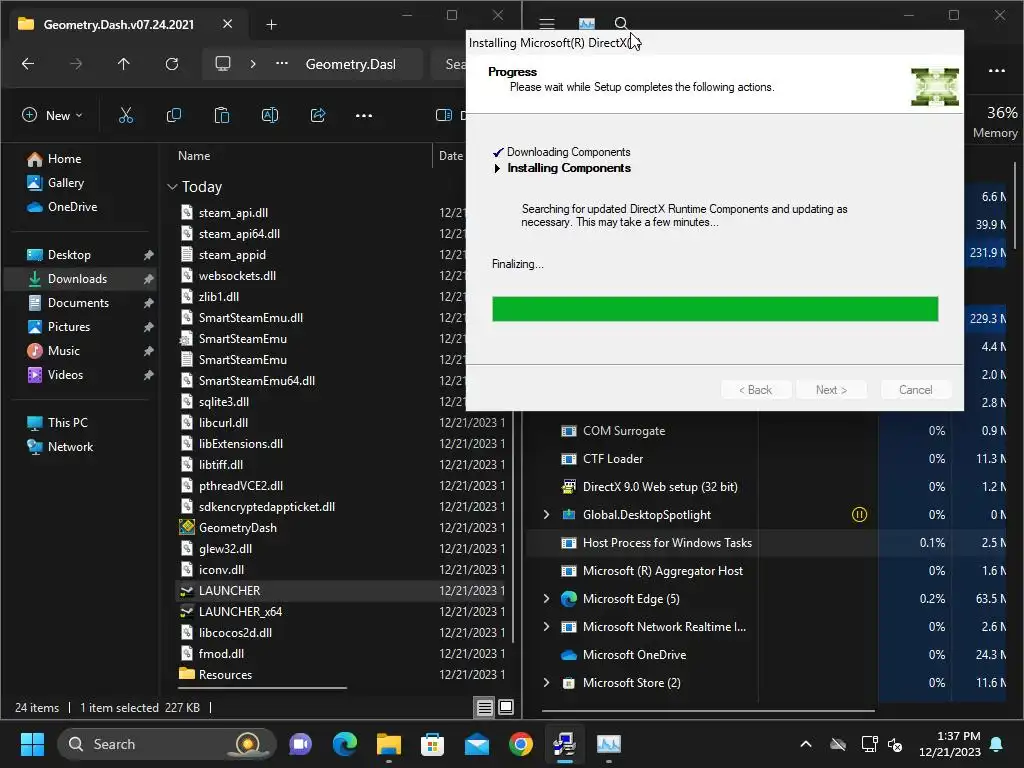Sort files by the Name column header
The width and height of the screenshot is (1024, 768).
tap(194, 156)
